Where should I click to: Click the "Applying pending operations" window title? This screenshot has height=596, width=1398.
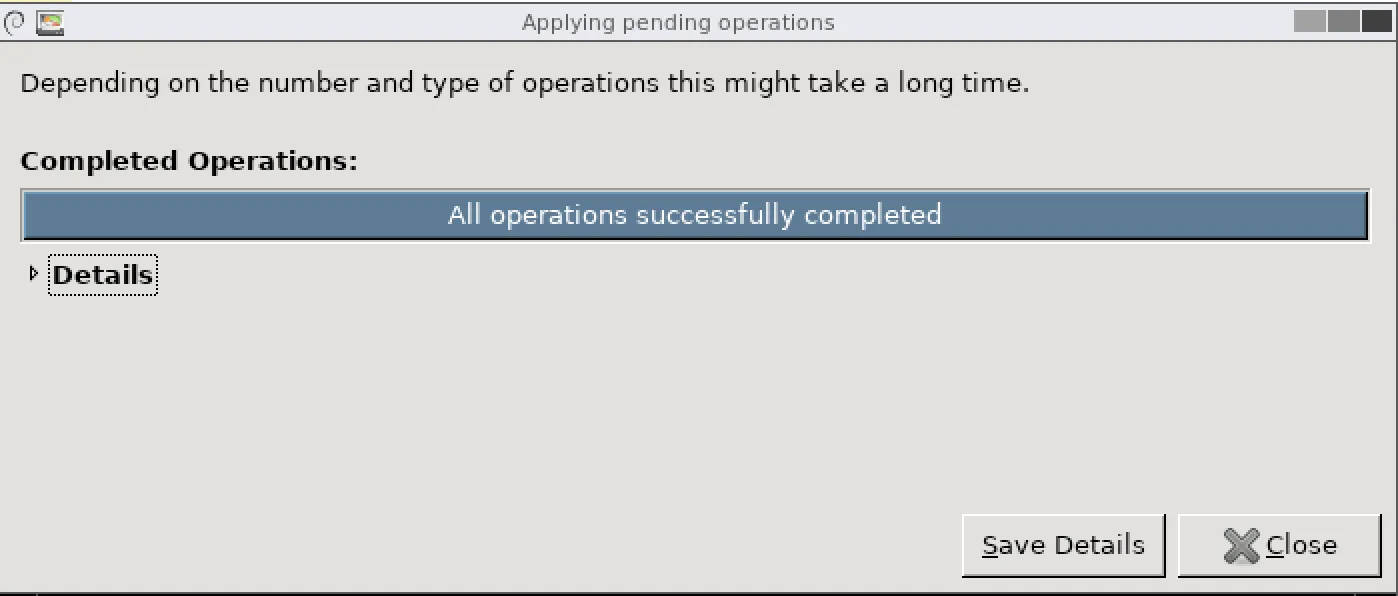point(678,22)
